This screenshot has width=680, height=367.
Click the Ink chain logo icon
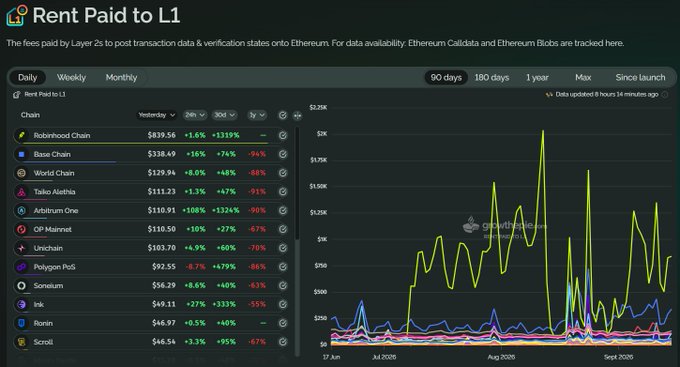21,305
